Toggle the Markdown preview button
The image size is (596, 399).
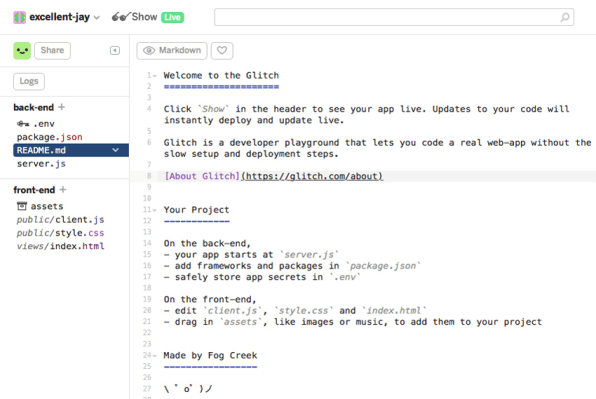coord(172,51)
